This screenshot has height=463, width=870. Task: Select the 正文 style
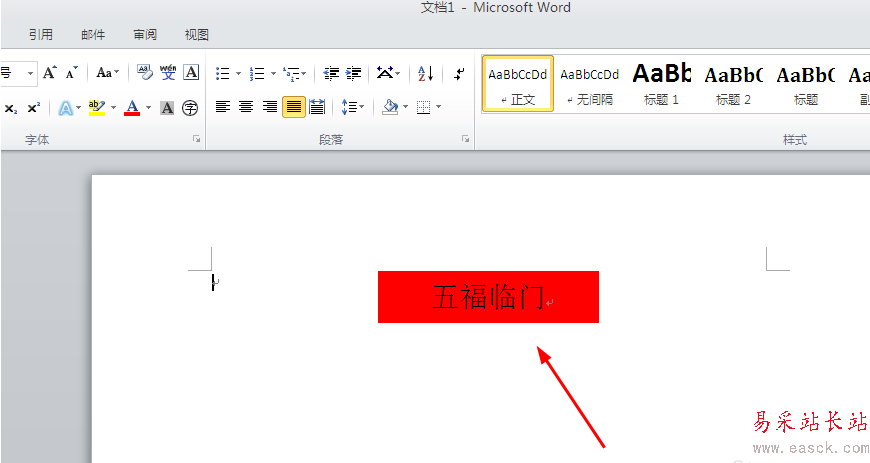click(518, 84)
